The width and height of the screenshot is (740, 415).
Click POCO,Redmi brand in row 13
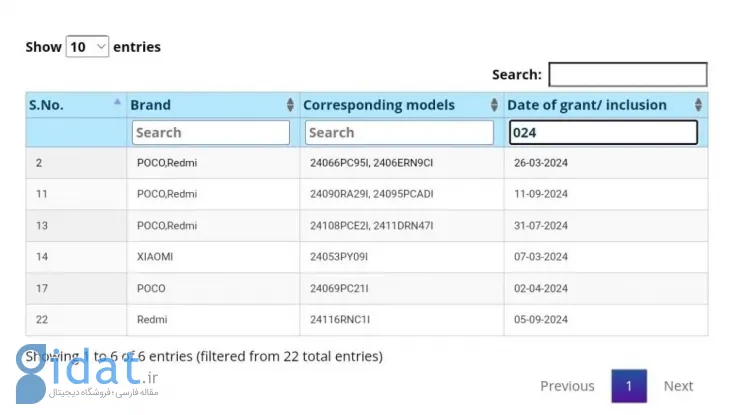coord(167,226)
